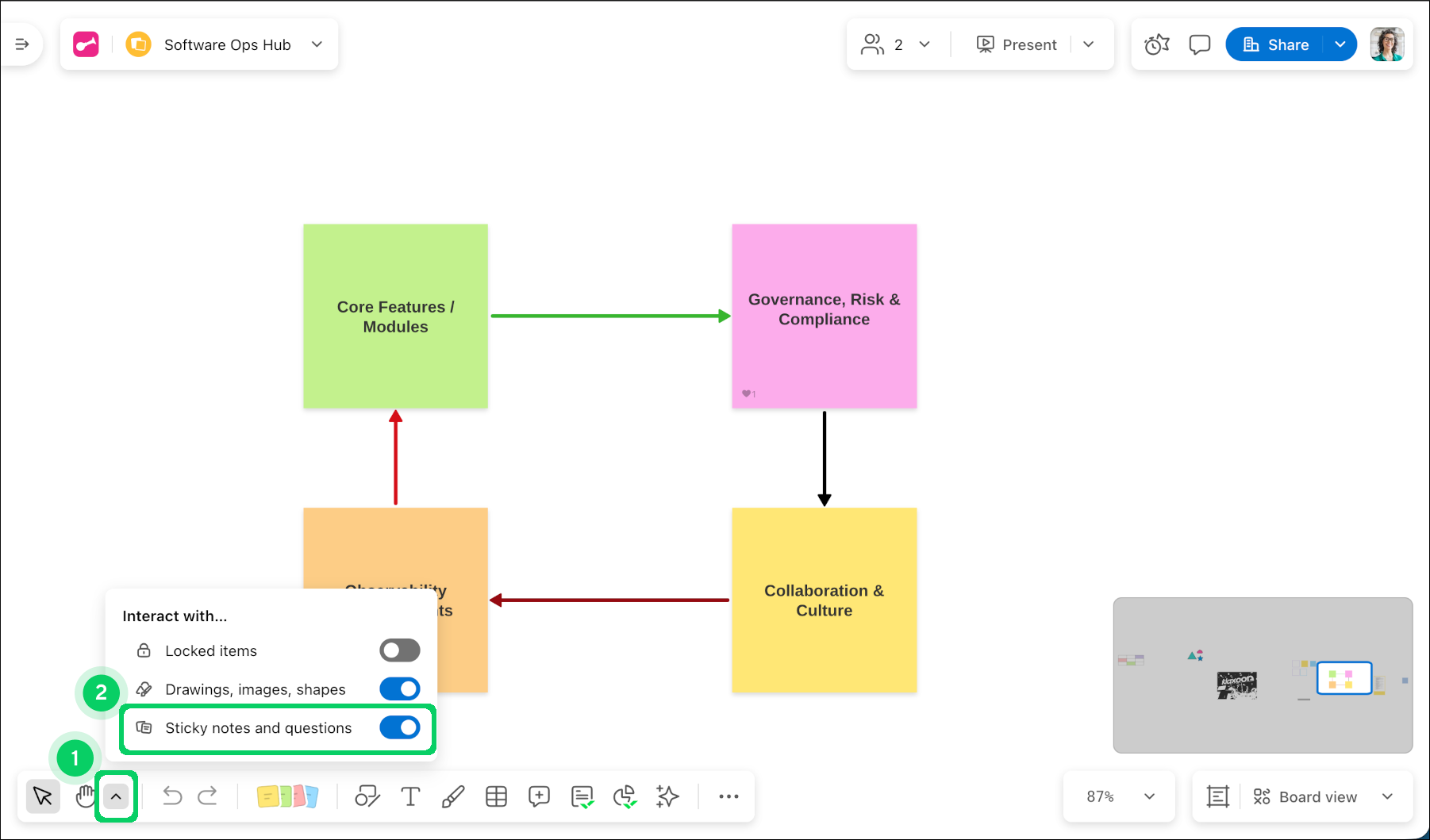
Task: Select the pen drawing tool
Action: 453,796
